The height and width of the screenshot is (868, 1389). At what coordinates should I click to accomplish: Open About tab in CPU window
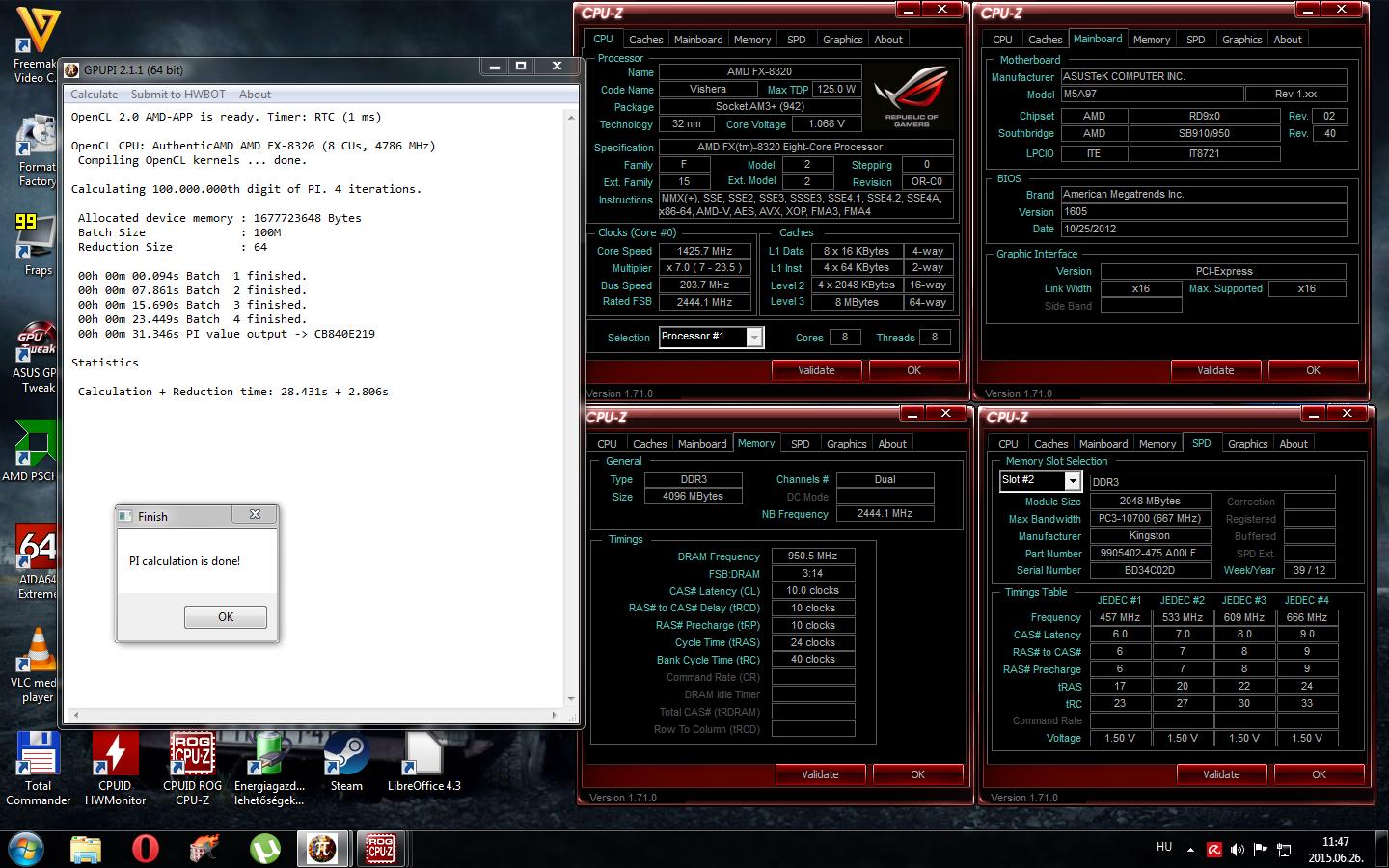tap(888, 40)
